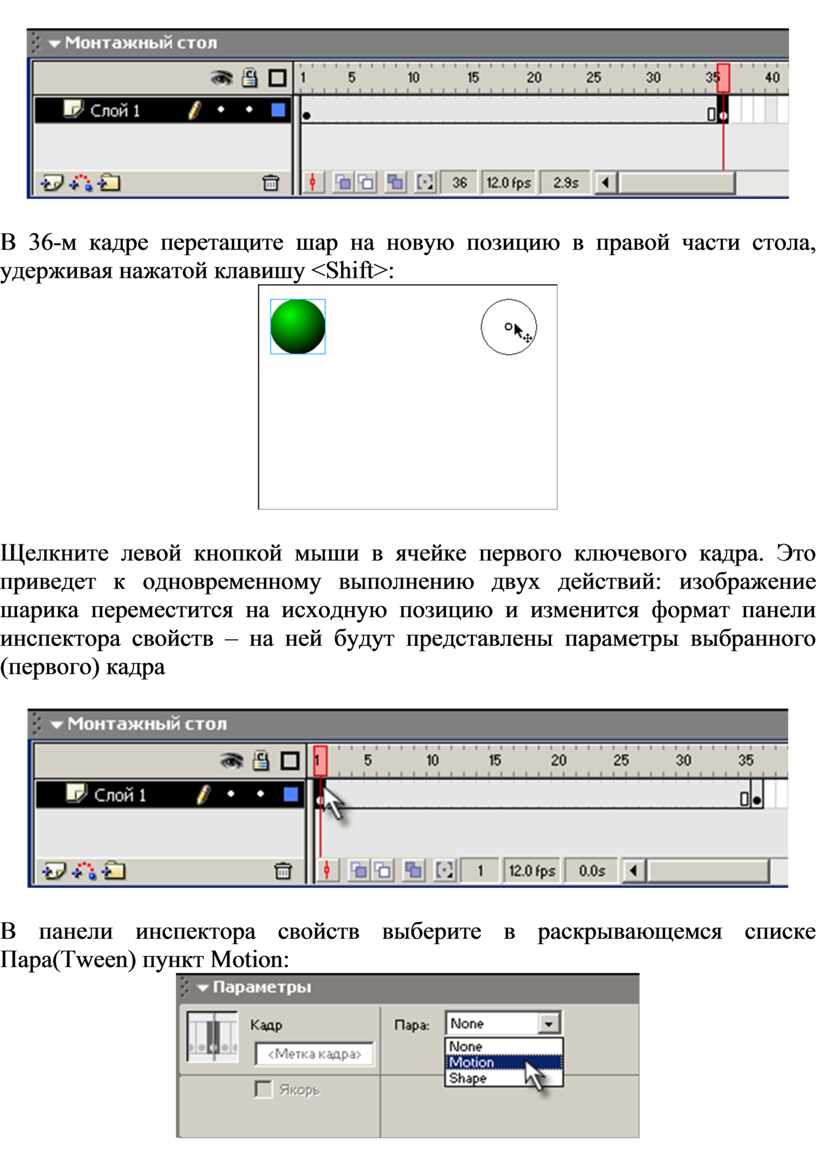Toggle Edit Multiple Frames in 2.9s timeline

395,182
